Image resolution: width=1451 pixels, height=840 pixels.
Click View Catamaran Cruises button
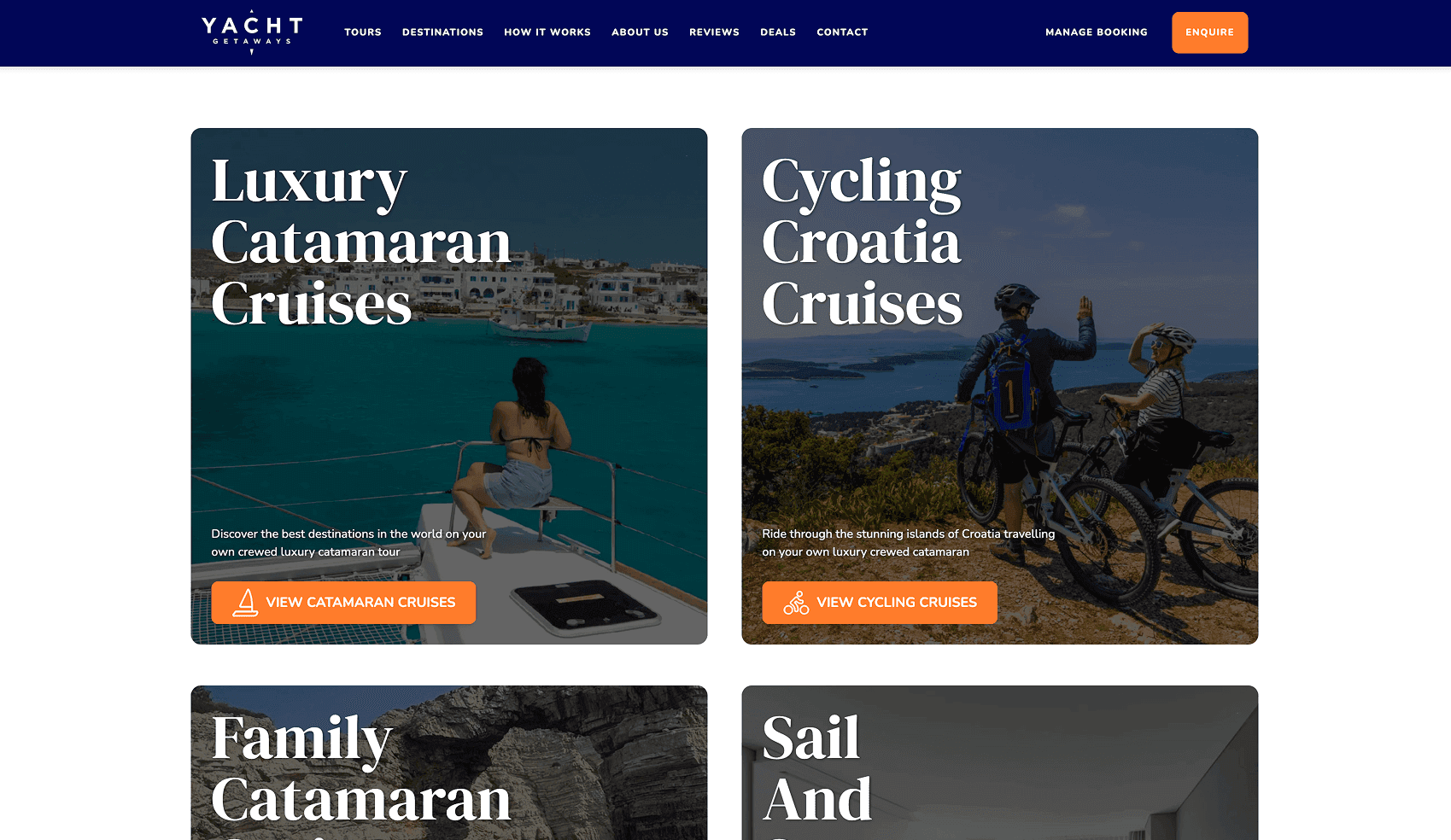pos(343,603)
